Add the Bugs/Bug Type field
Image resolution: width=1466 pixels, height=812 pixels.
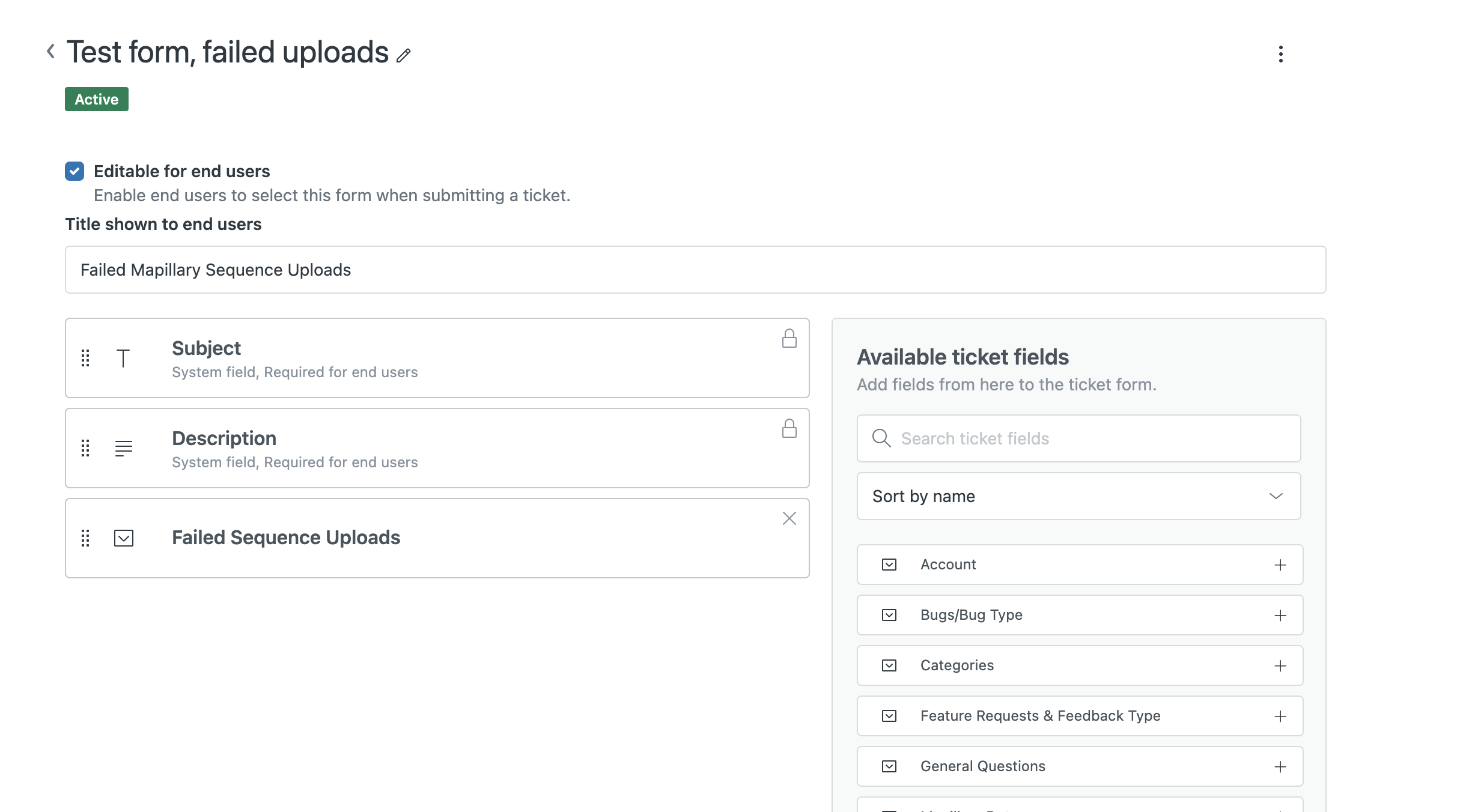(x=1280, y=616)
